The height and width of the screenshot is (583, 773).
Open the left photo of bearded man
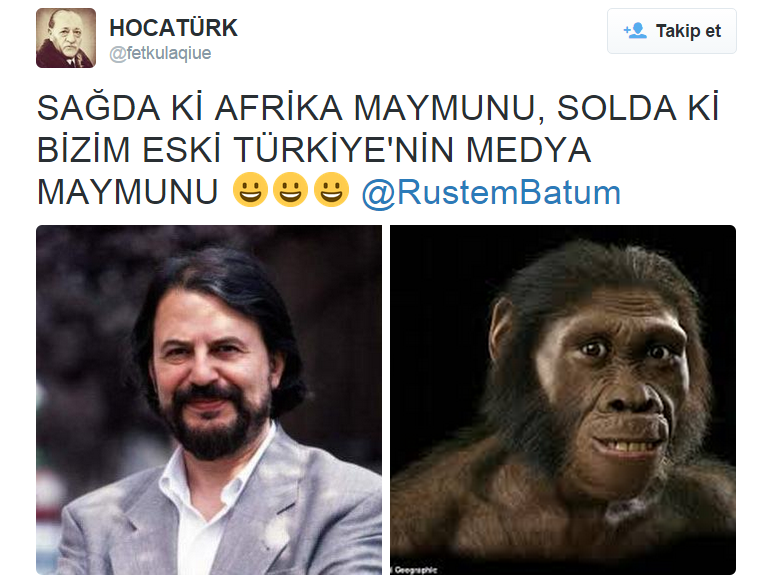(209, 400)
